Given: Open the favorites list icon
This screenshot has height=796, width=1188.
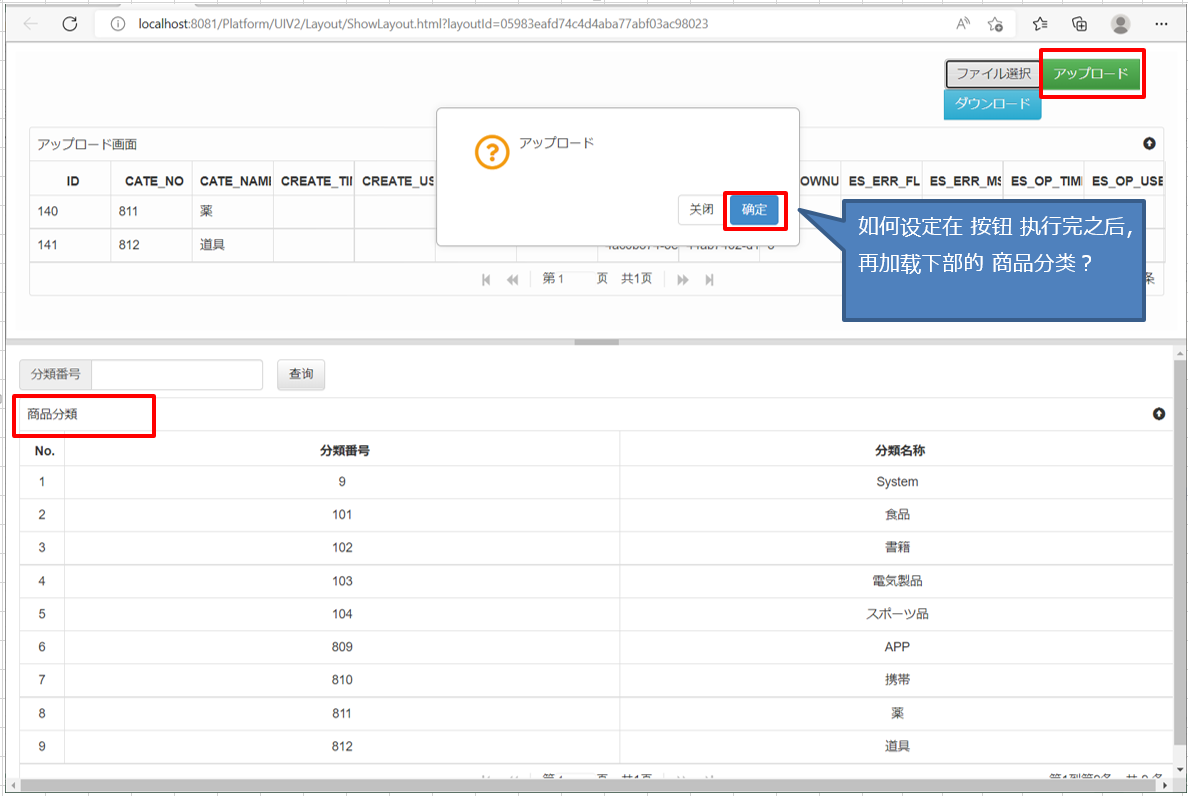Looking at the screenshot, I should point(1040,24).
